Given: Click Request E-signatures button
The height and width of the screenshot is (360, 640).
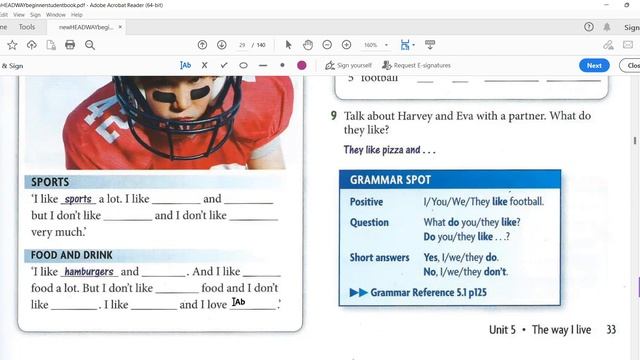Looking at the screenshot, I should coord(416,65).
